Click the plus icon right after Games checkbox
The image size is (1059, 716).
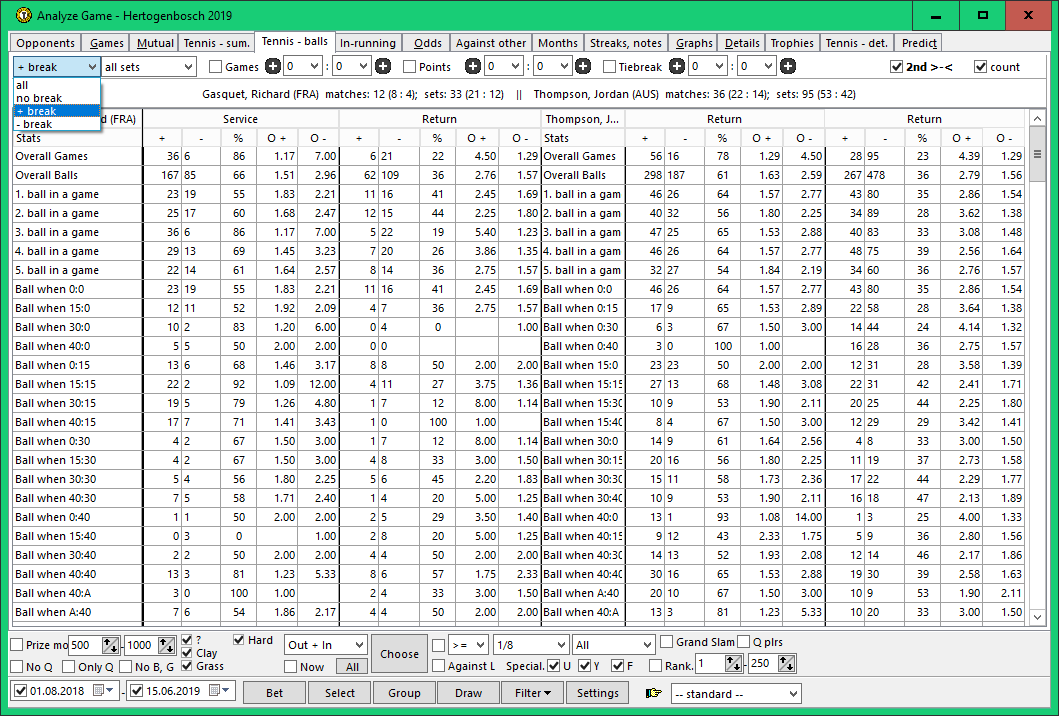(273, 67)
